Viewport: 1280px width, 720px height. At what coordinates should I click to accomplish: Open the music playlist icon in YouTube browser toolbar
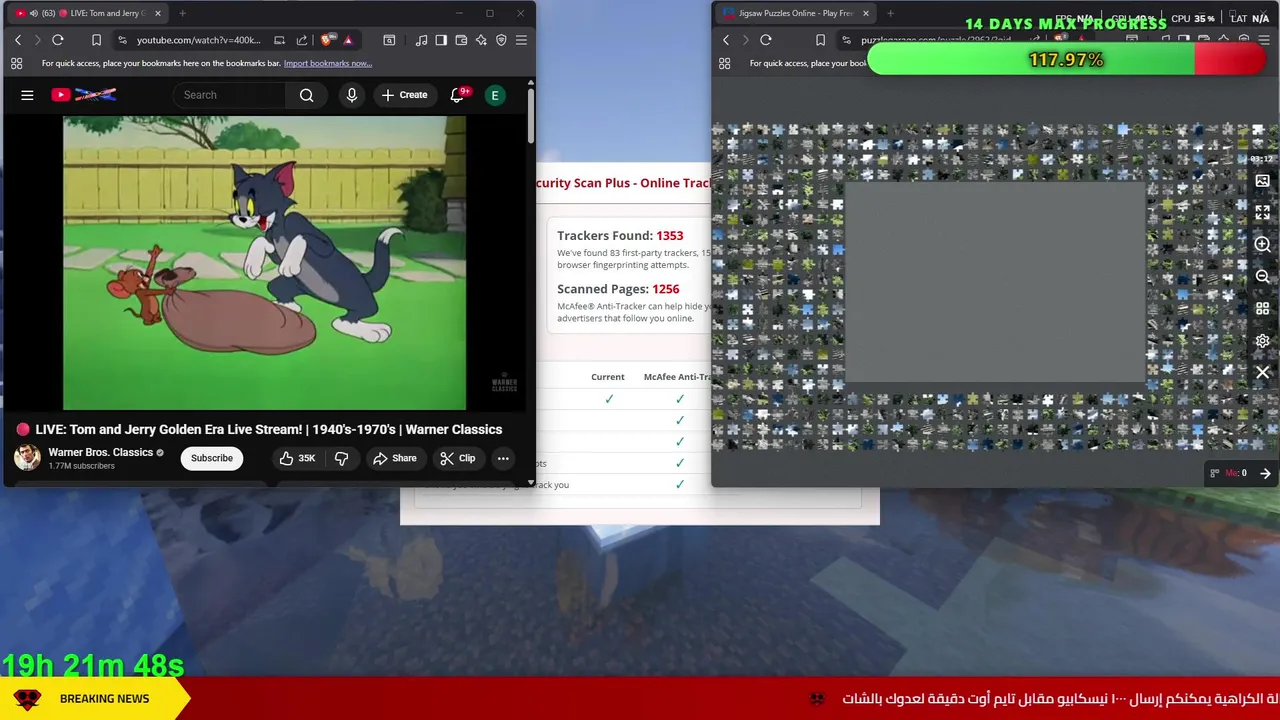(x=421, y=40)
